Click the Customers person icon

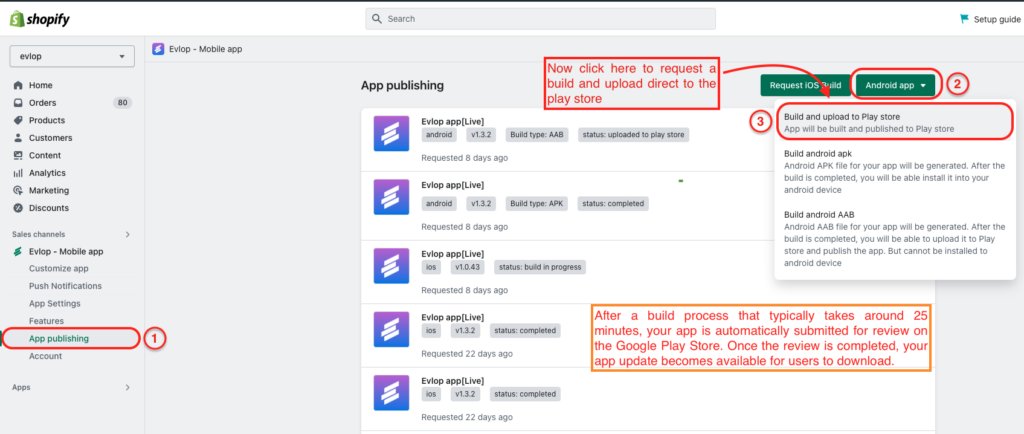[18, 138]
